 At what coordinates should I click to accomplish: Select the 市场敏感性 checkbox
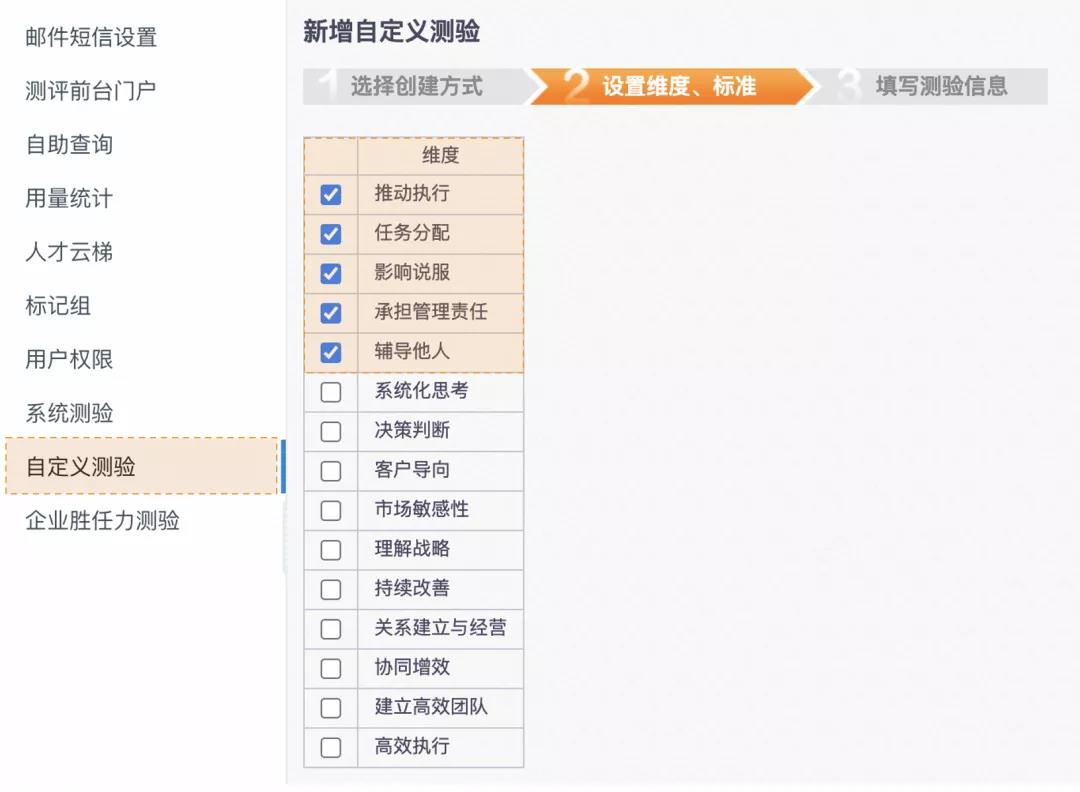(x=331, y=510)
